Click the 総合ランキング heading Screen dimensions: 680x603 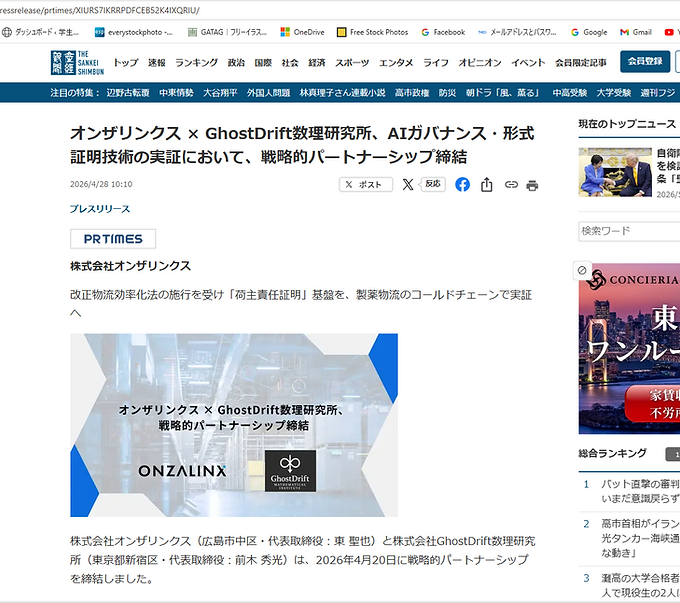[612, 453]
